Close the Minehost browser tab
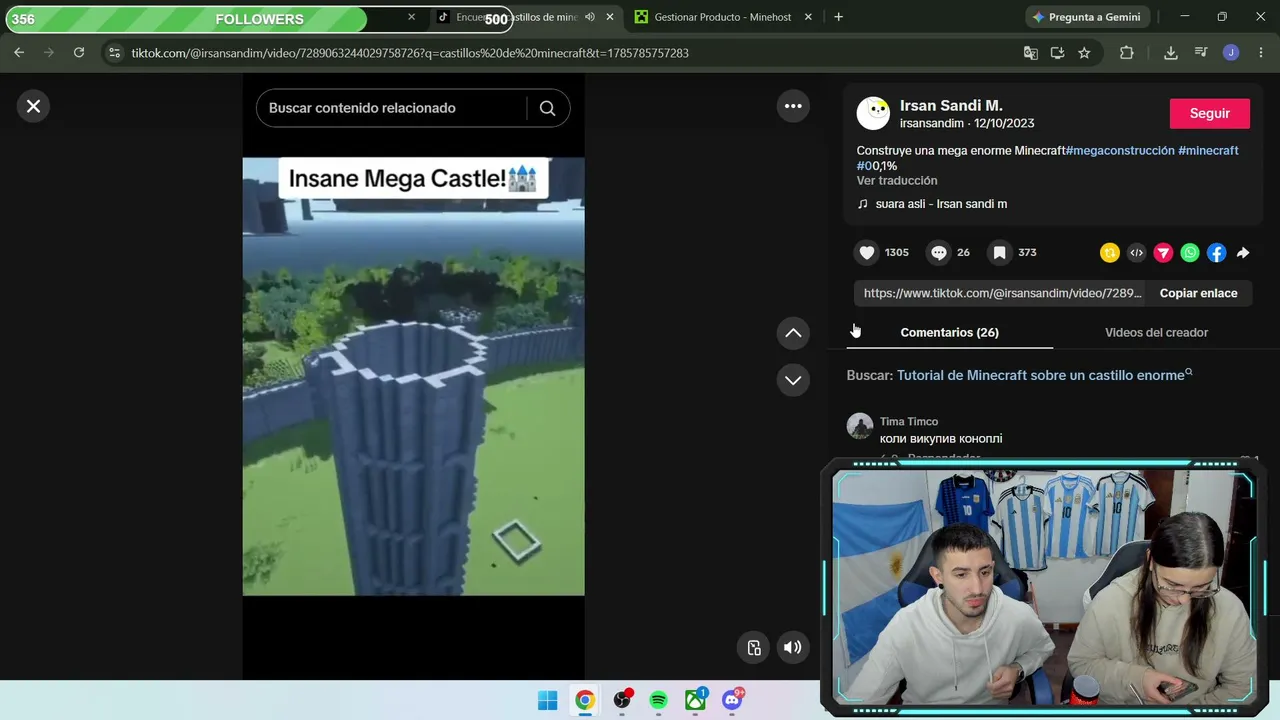The width and height of the screenshot is (1280, 720). (810, 17)
